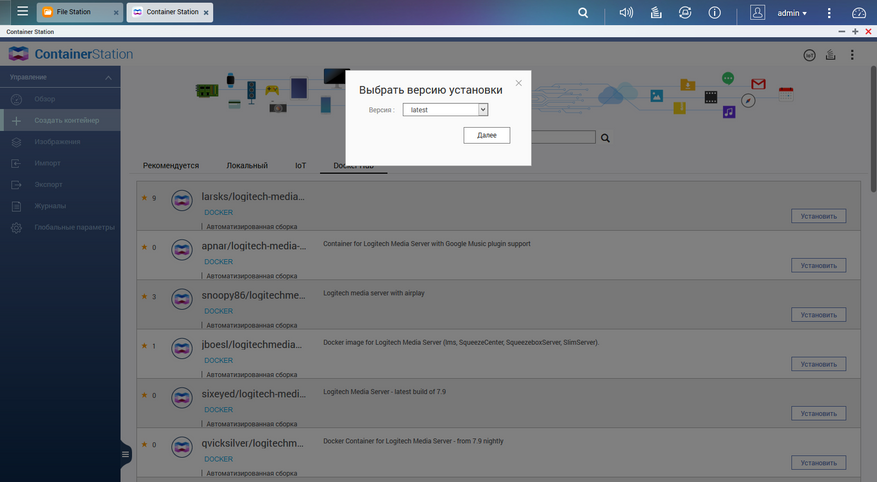Click the qvicksilver/logitechm container icon
The width and height of the screenshot is (877, 482).
(182, 447)
